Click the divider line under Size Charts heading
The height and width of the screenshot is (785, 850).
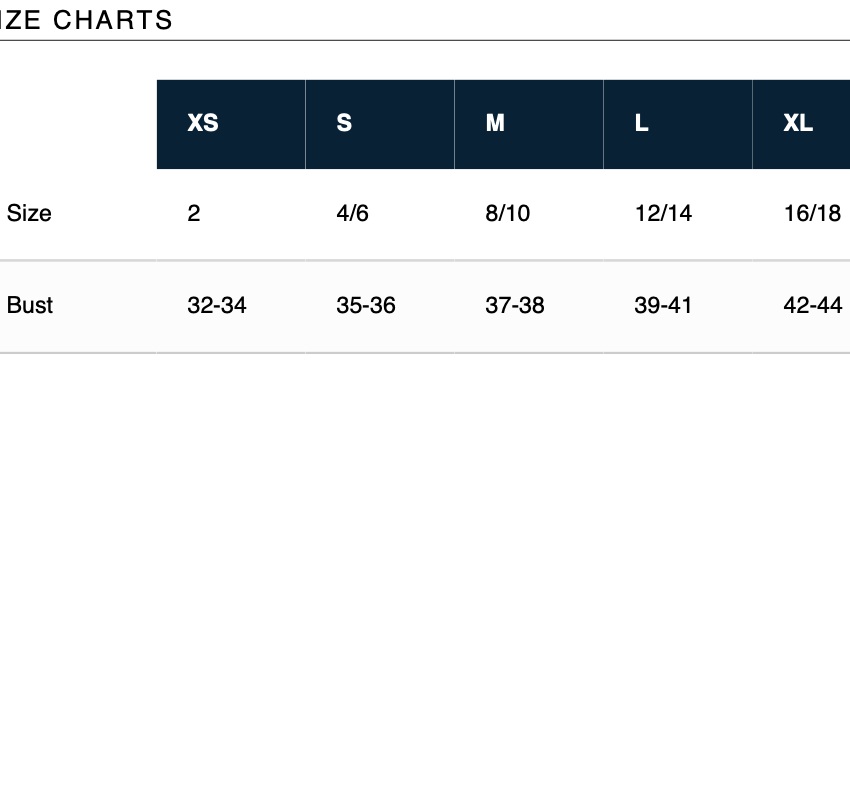pos(425,41)
